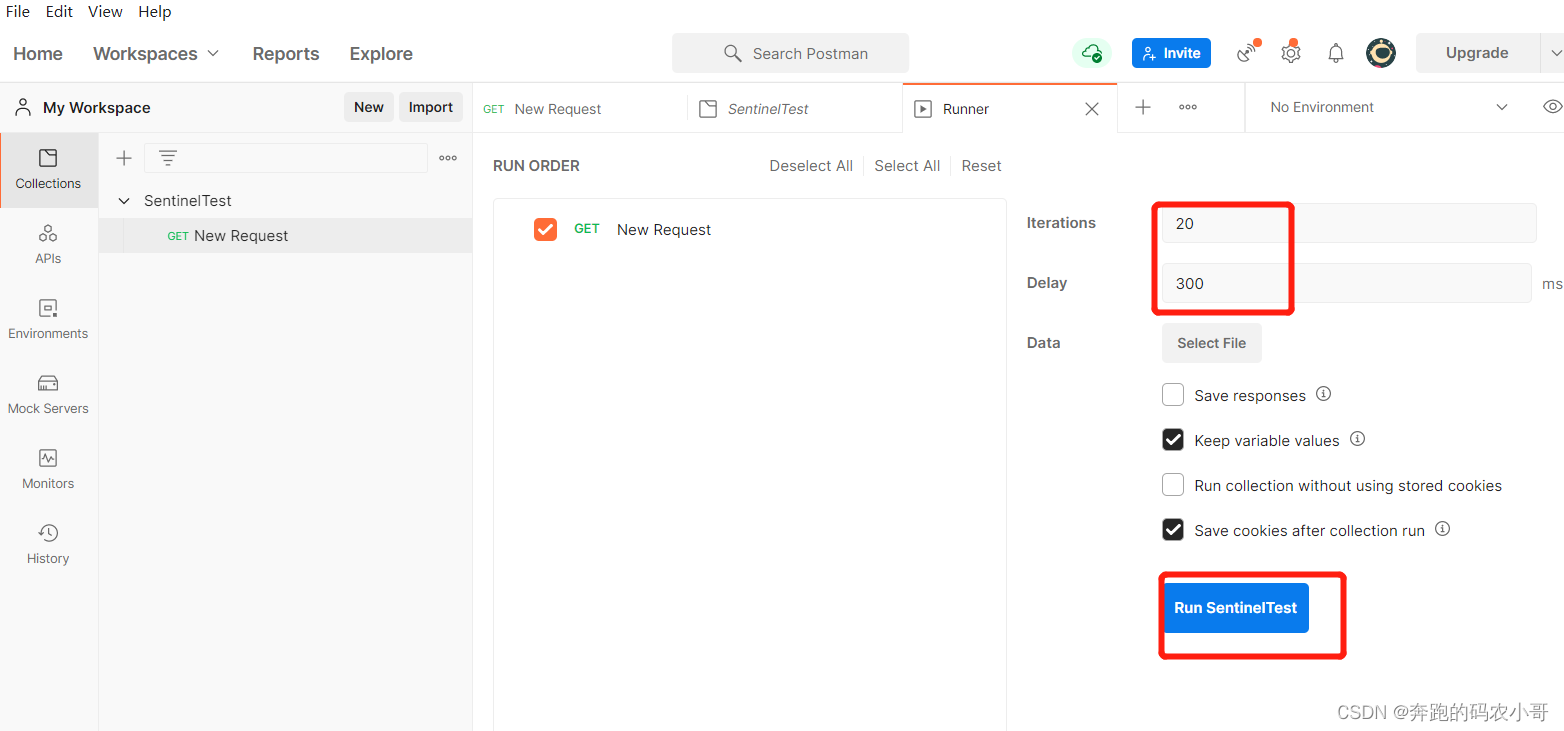The height and width of the screenshot is (731, 1564).
Task: Click the Iterations input field
Action: point(1349,223)
